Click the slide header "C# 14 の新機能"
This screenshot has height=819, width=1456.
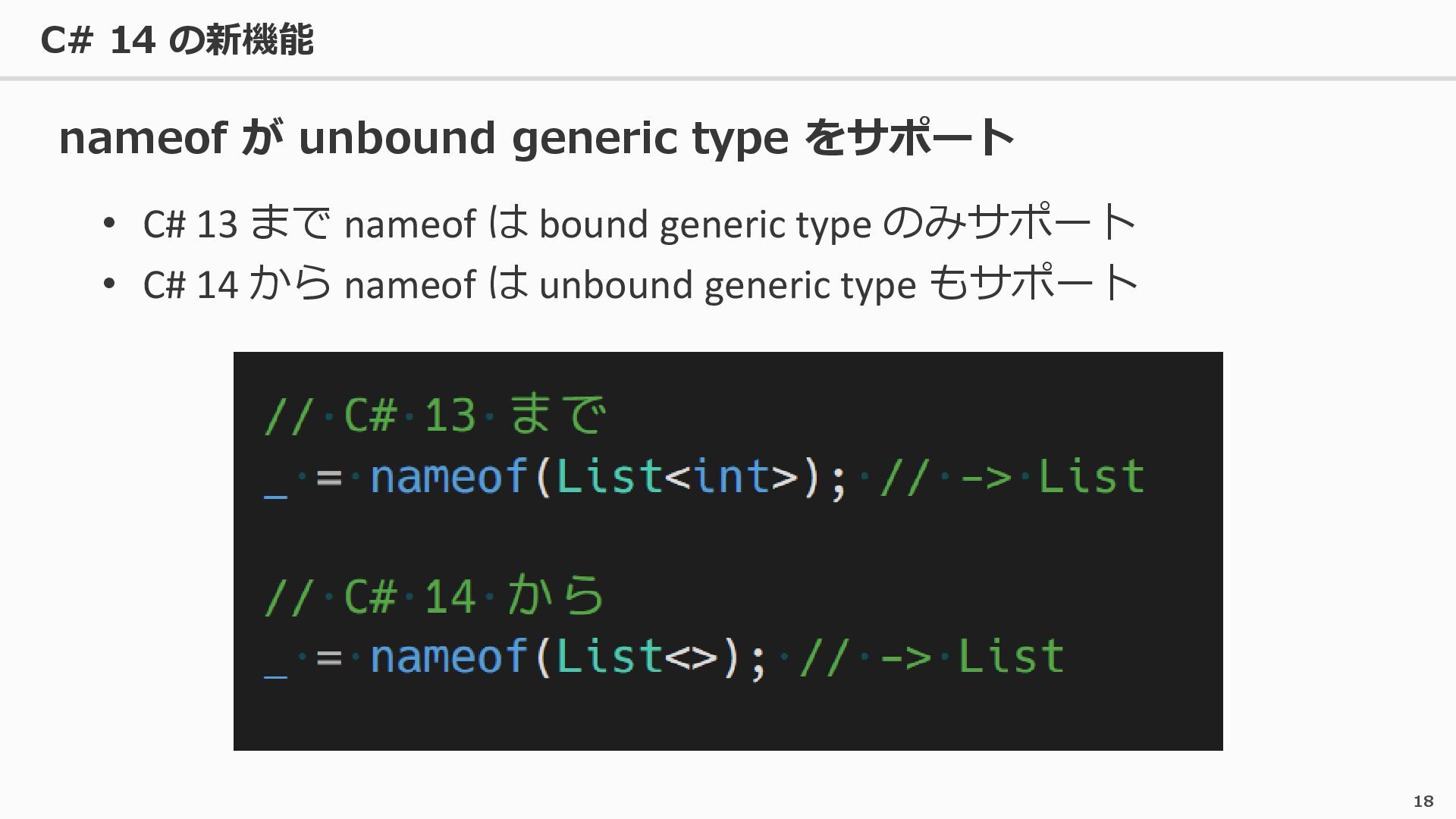coord(177,39)
